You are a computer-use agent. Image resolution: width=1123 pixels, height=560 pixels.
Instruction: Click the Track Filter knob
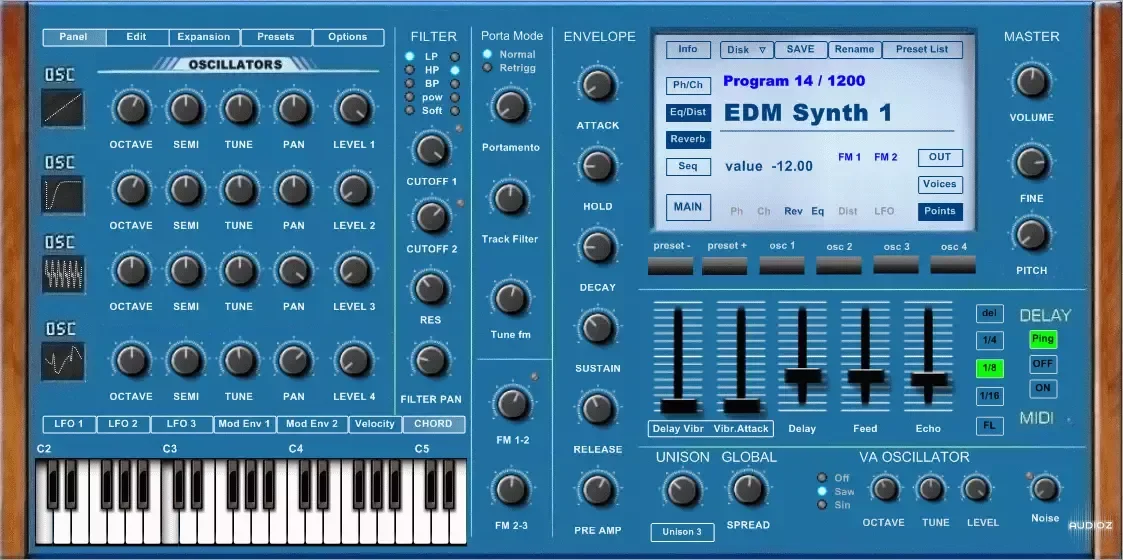point(510,198)
